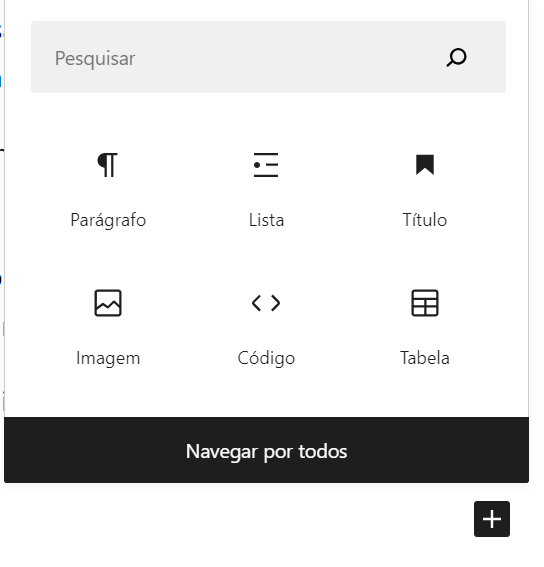Add a Lista block from quick inserter
544x567 pixels.
coord(266,189)
